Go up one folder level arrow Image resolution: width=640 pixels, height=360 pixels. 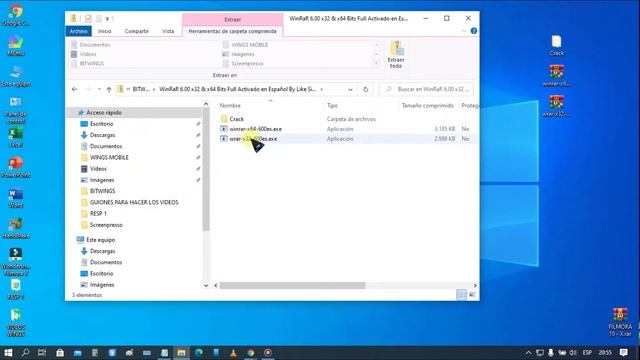(x=109, y=89)
